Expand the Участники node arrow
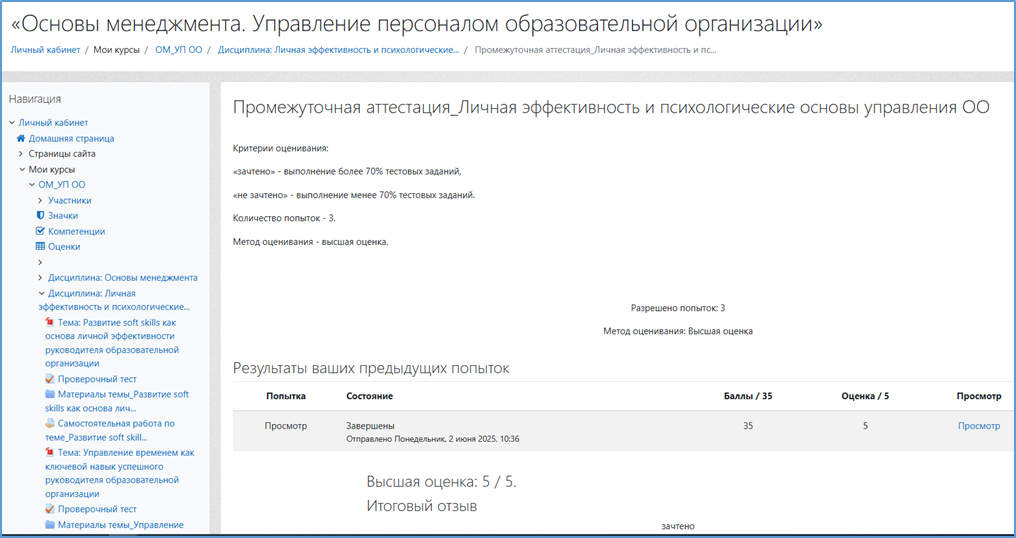The width and height of the screenshot is (1016, 538). point(40,201)
